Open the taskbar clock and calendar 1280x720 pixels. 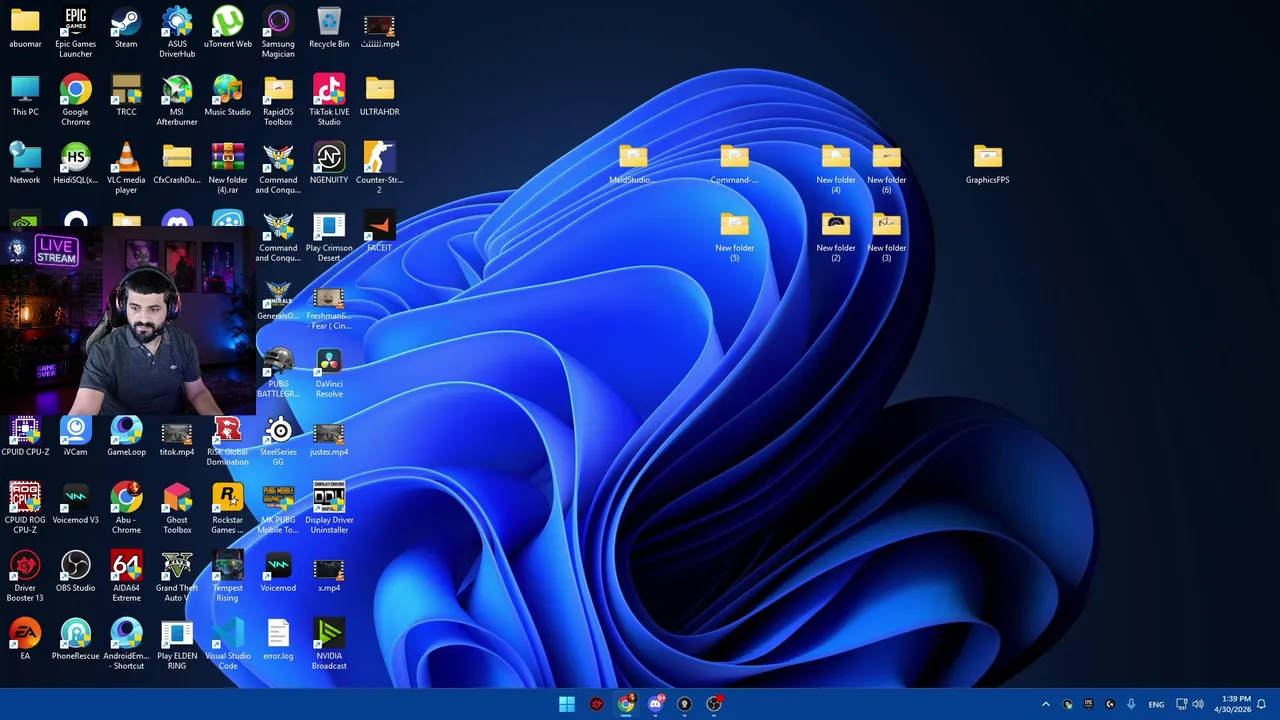[x=1234, y=704]
